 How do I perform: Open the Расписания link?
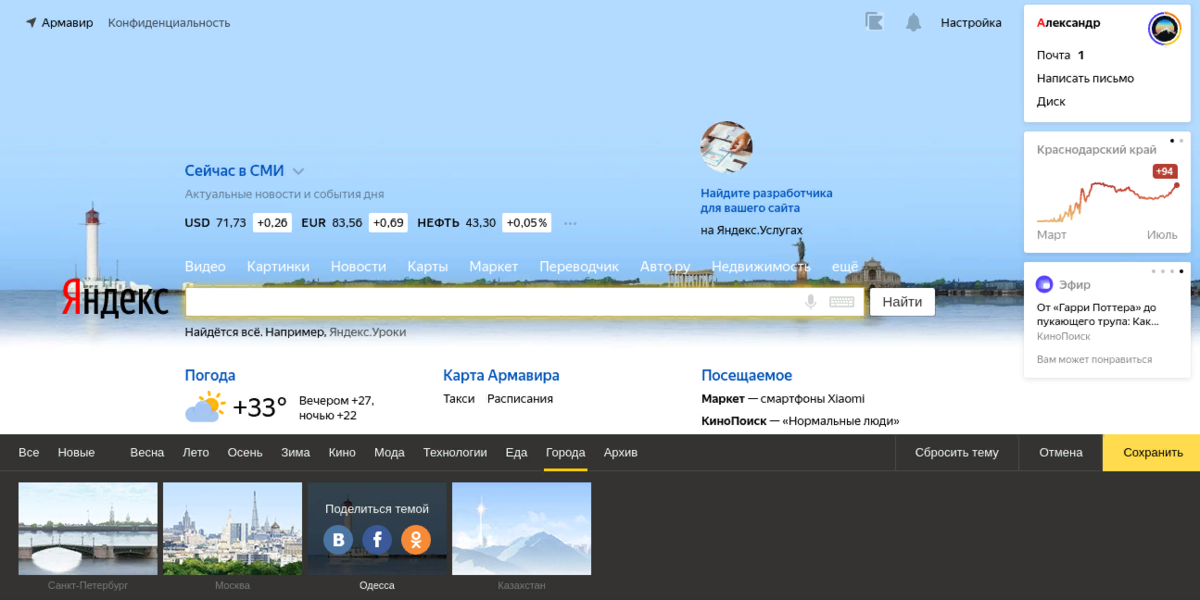click(x=520, y=398)
